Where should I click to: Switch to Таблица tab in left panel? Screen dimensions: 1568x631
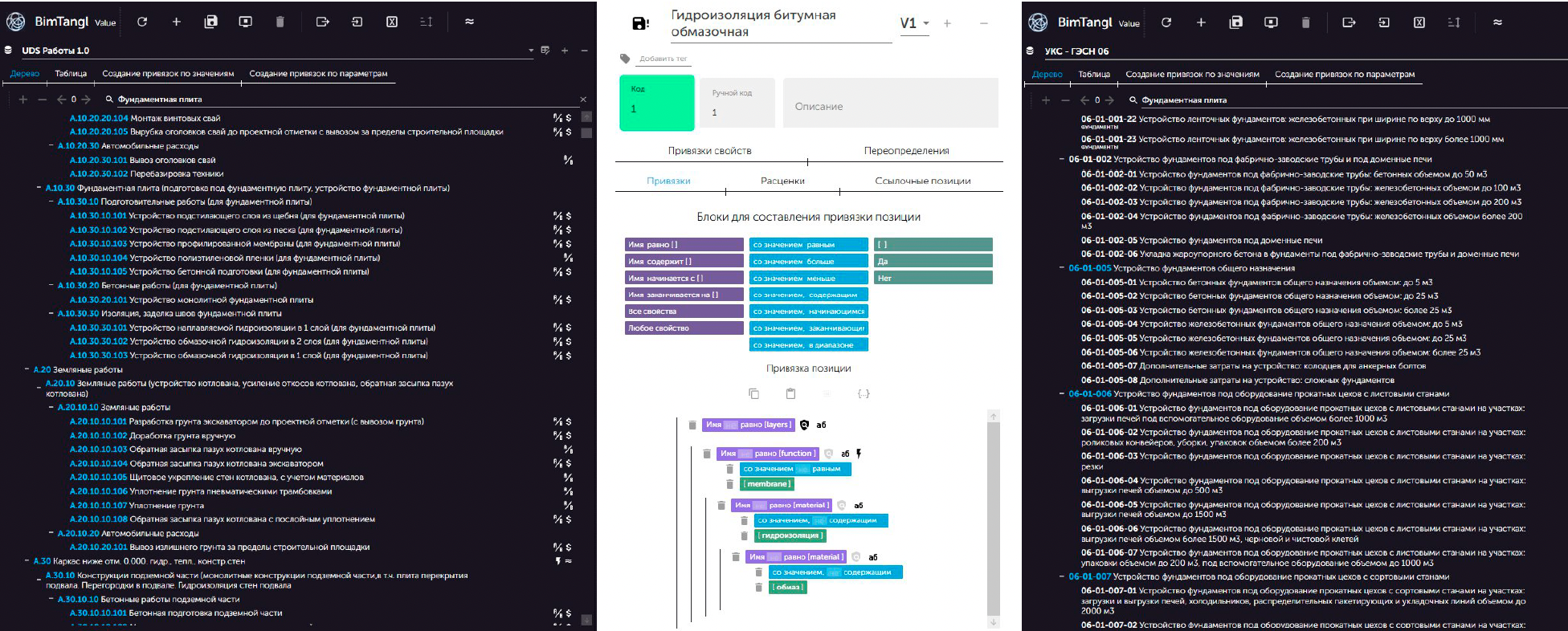71,73
